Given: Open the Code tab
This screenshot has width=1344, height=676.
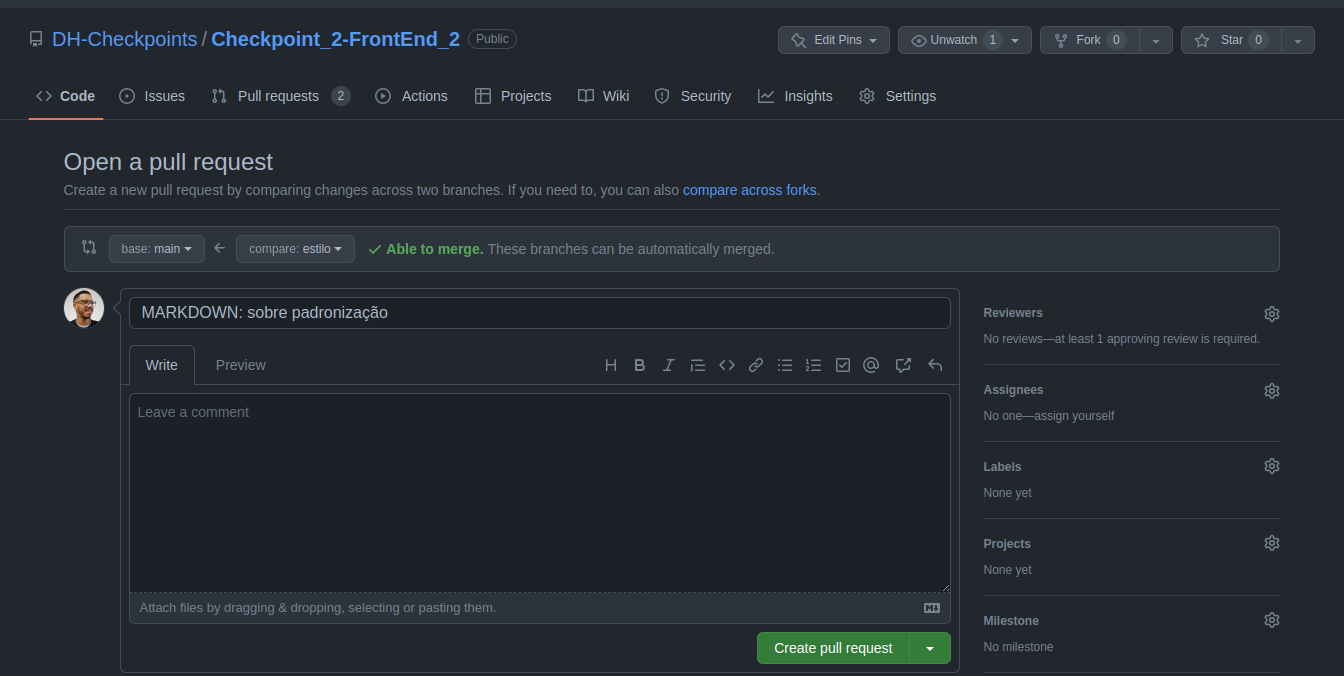Looking at the screenshot, I should click(66, 96).
